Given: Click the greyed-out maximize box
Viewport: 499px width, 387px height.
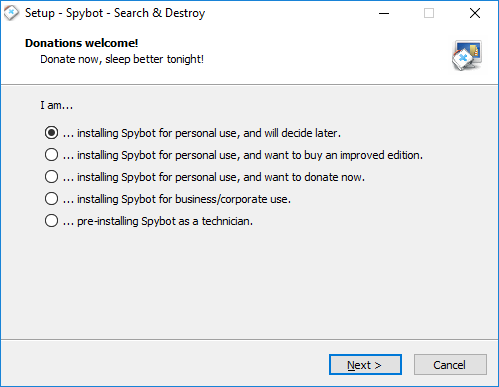Looking at the screenshot, I should point(429,13).
